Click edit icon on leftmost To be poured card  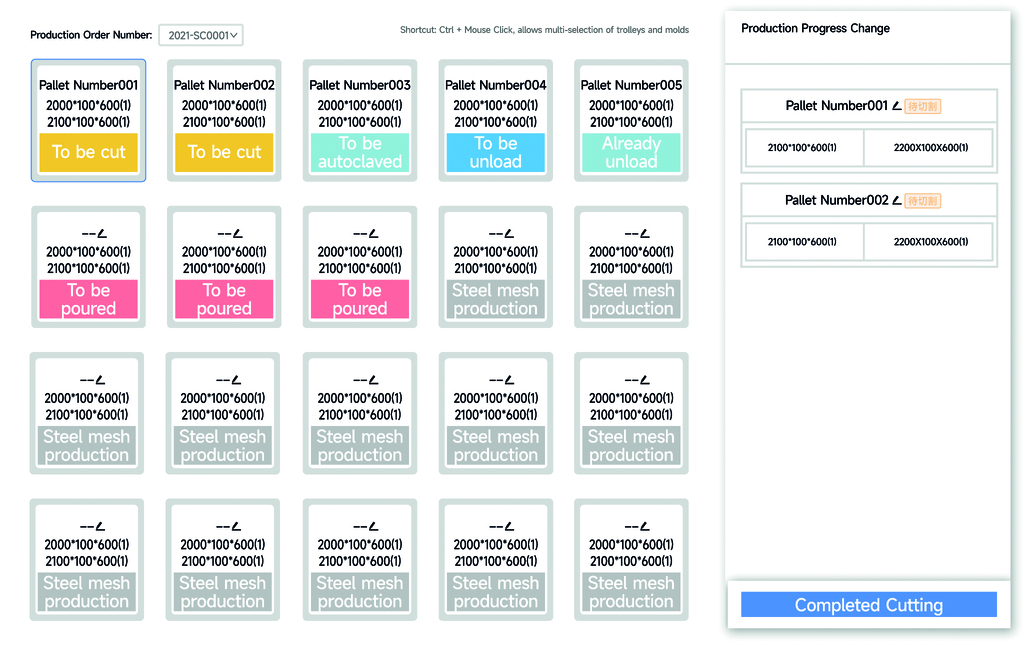coord(99,234)
